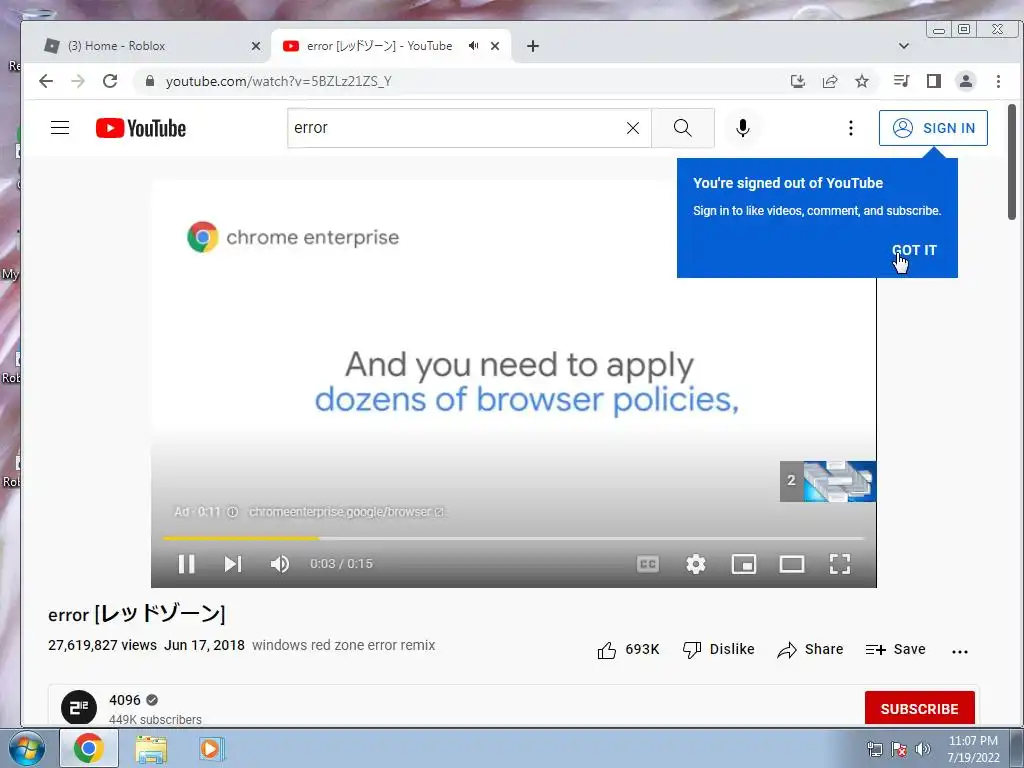Click the install/download icon in address bar
Viewport: 1024px width, 768px height.
(797, 81)
